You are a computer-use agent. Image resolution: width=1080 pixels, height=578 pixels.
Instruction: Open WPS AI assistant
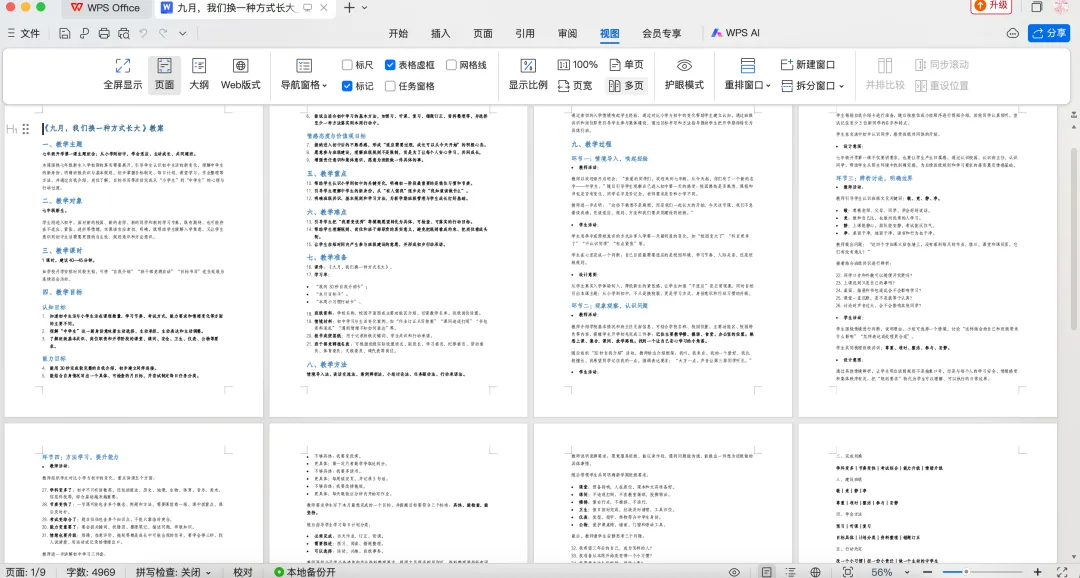coord(735,33)
